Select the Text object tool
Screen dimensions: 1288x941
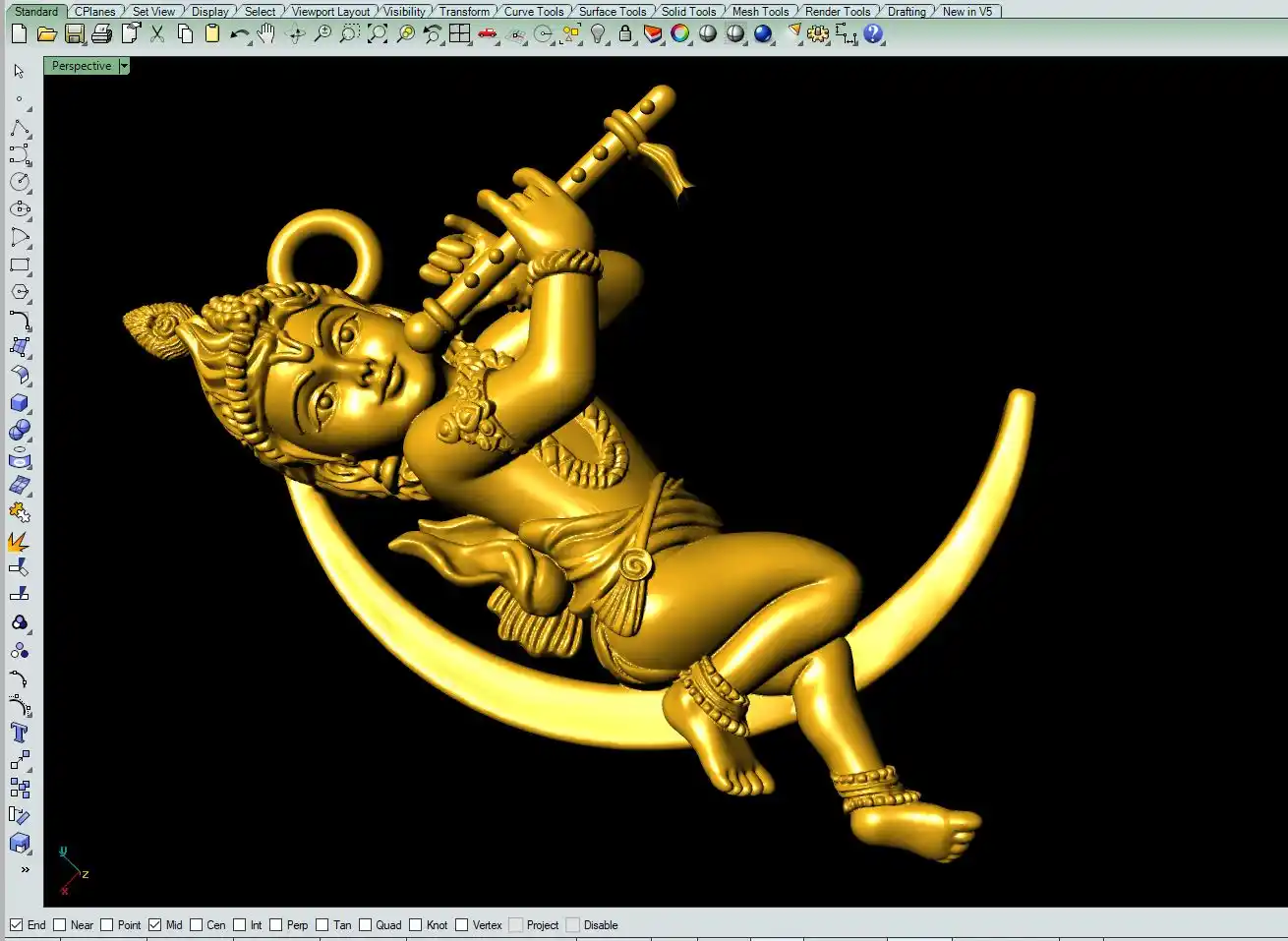(x=20, y=733)
